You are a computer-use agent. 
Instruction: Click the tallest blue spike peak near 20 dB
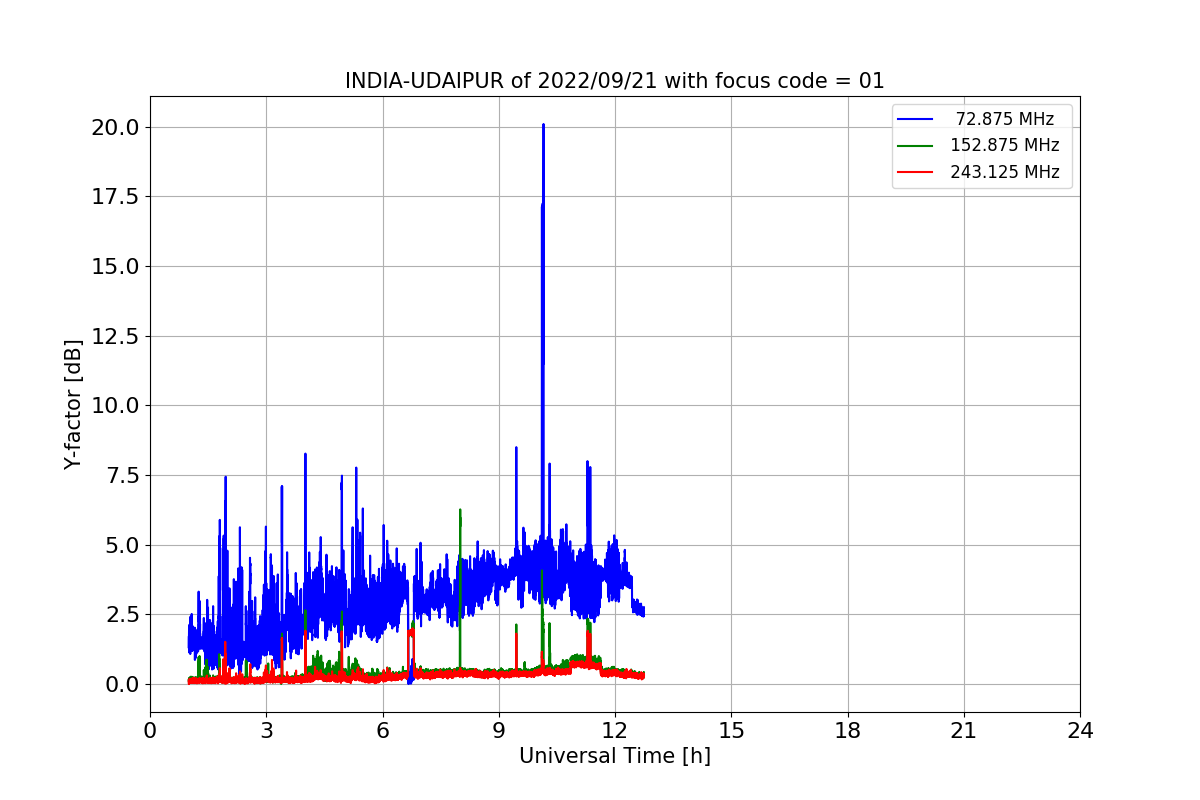click(x=543, y=126)
